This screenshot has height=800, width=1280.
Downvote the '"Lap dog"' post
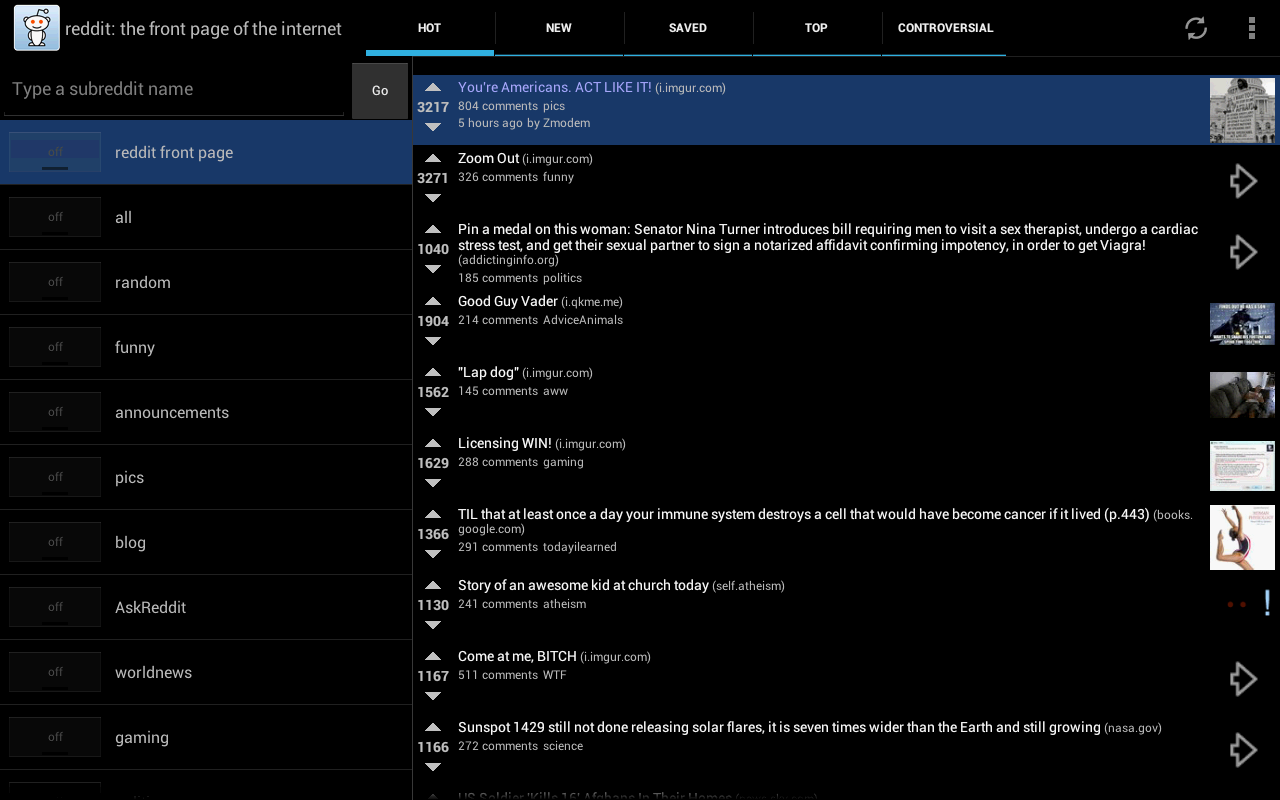pos(433,412)
